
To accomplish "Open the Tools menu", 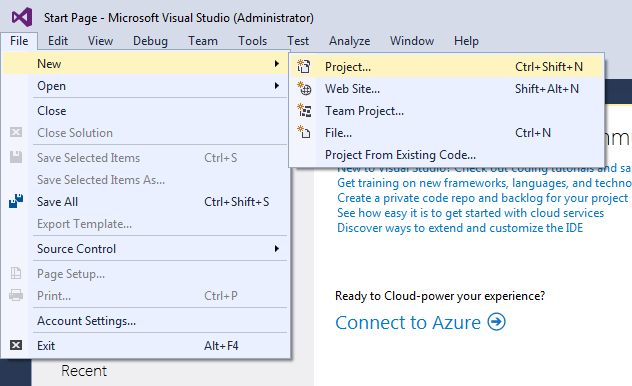I will click(252, 41).
